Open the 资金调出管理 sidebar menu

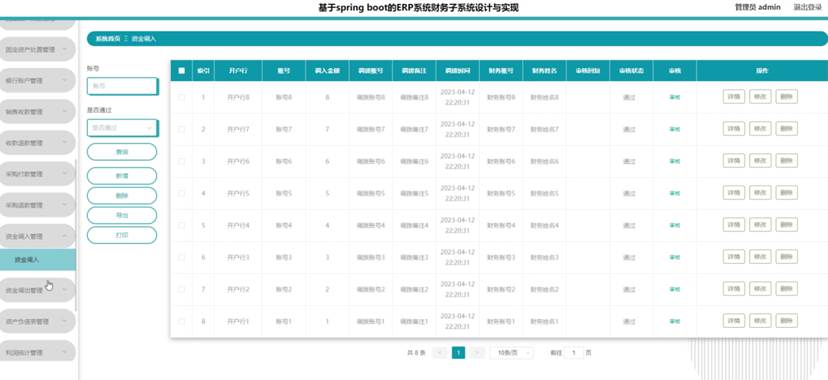[36, 290]
